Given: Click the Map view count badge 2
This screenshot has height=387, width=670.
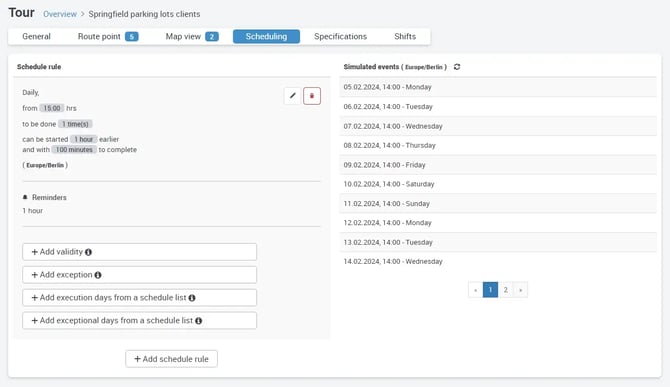Looking at the screenshot, I should [x=212, y=37].
